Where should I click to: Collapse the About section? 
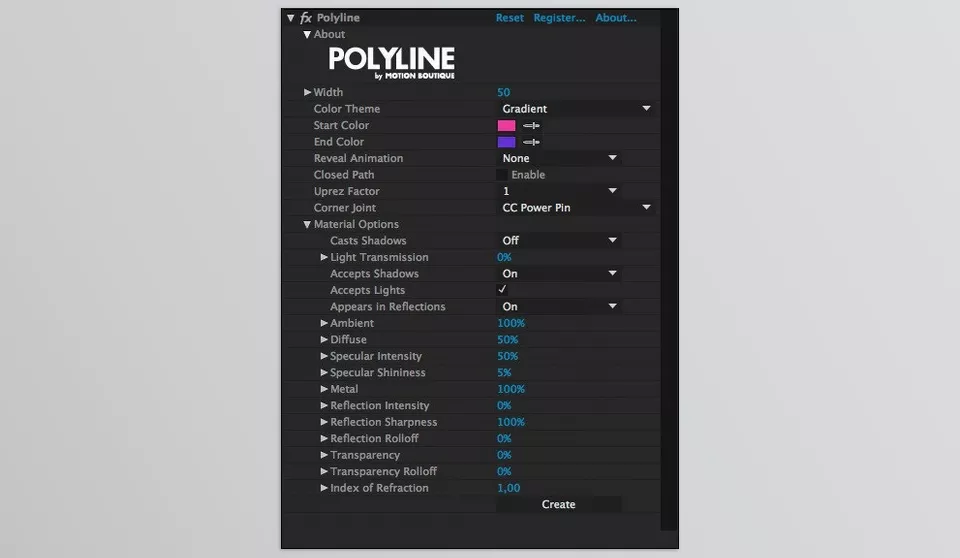pos(307,34)
